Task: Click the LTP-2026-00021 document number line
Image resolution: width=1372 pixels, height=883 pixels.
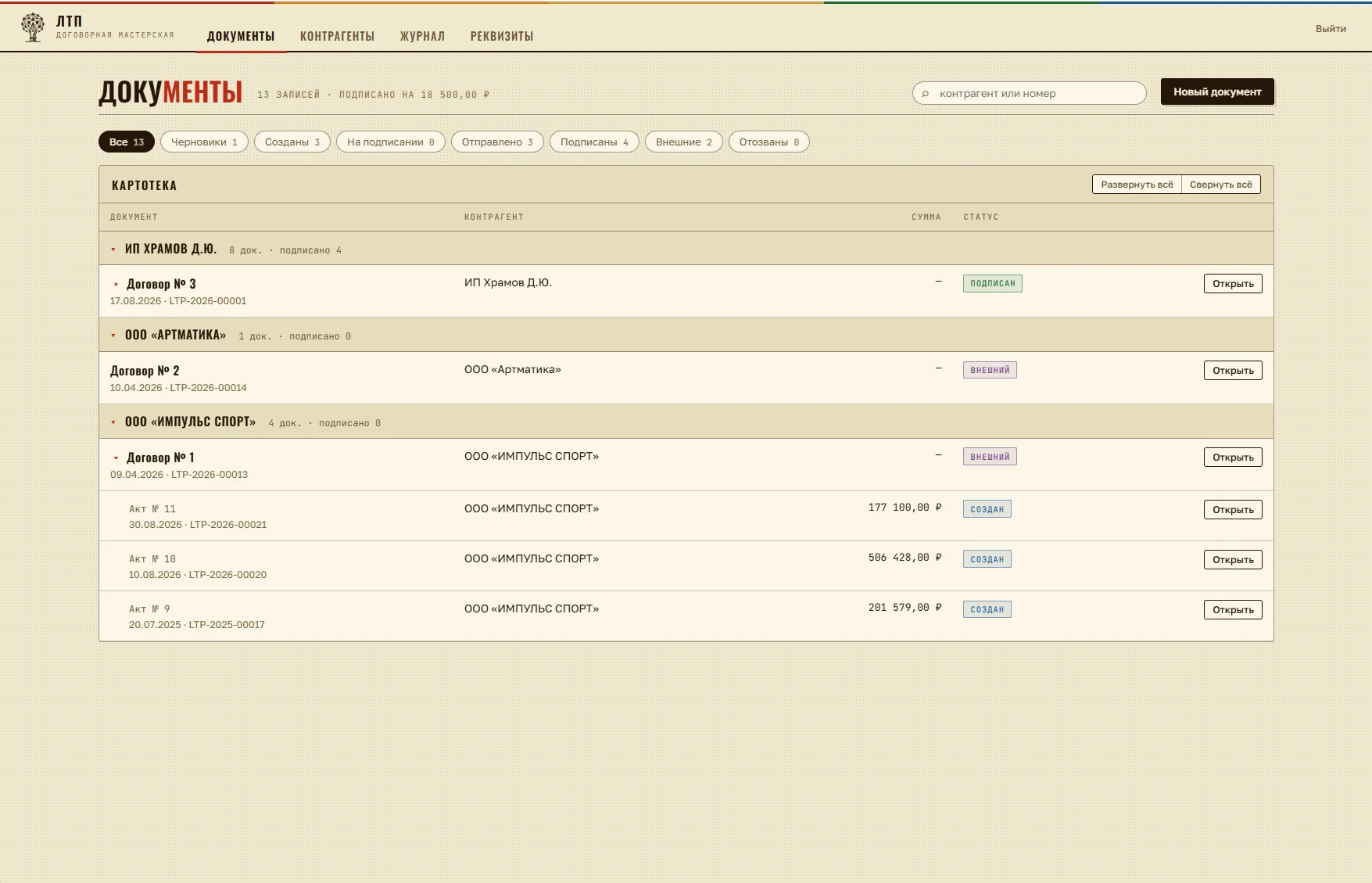Action: point(198,525)
